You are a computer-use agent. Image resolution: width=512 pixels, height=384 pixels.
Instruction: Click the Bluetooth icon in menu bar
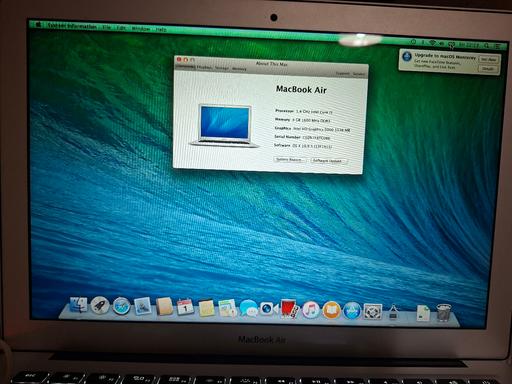coord(423,43)
